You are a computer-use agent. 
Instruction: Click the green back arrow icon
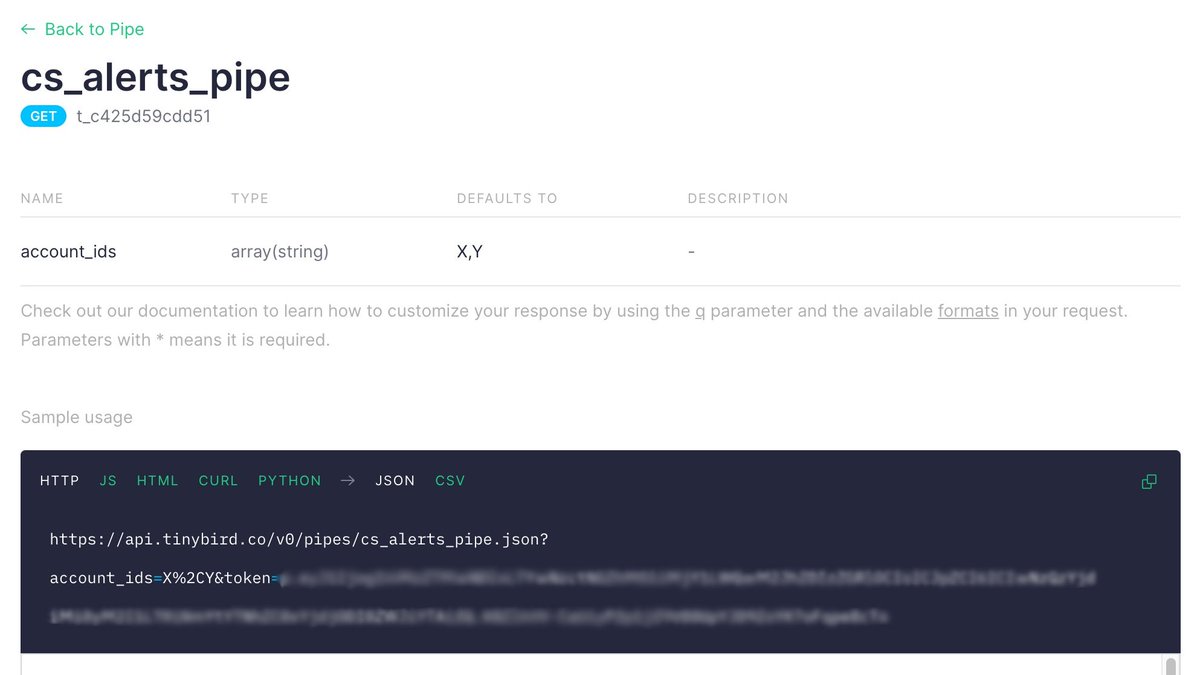27,29
